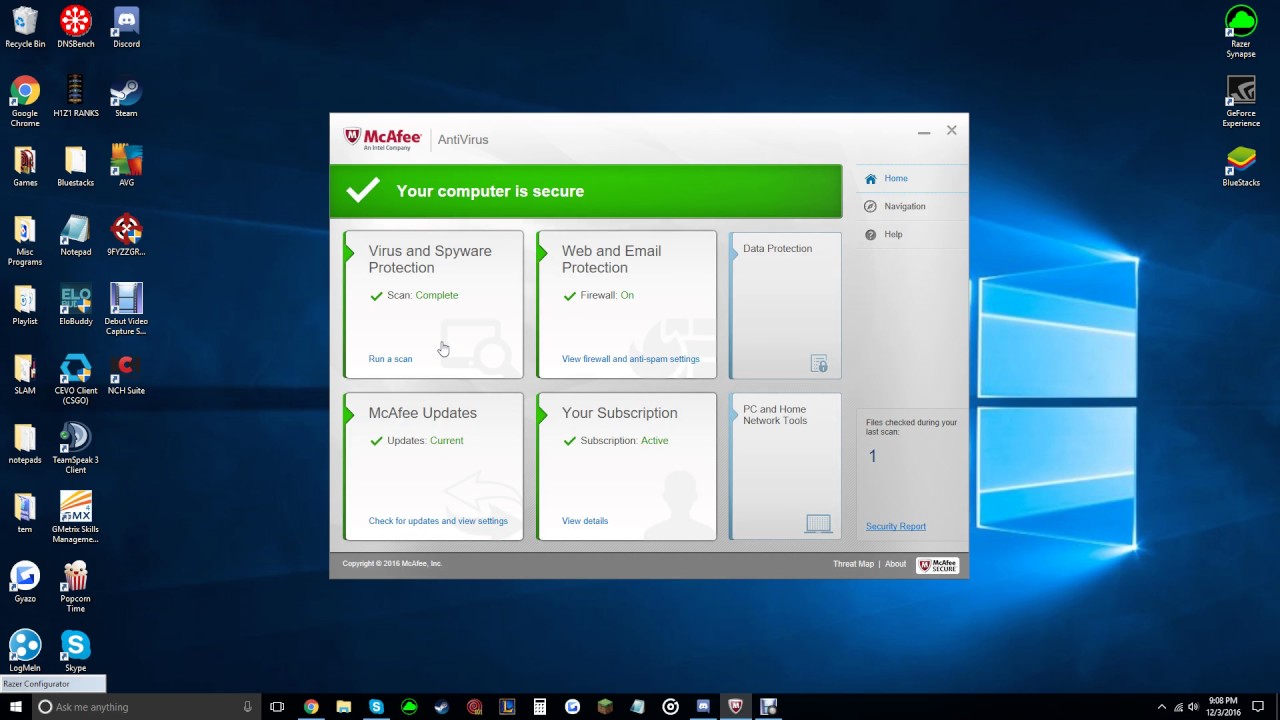Viewport: 1280px width, 720px height.
Task: Open Chrome from the taskbar
Action: [311, 707]
